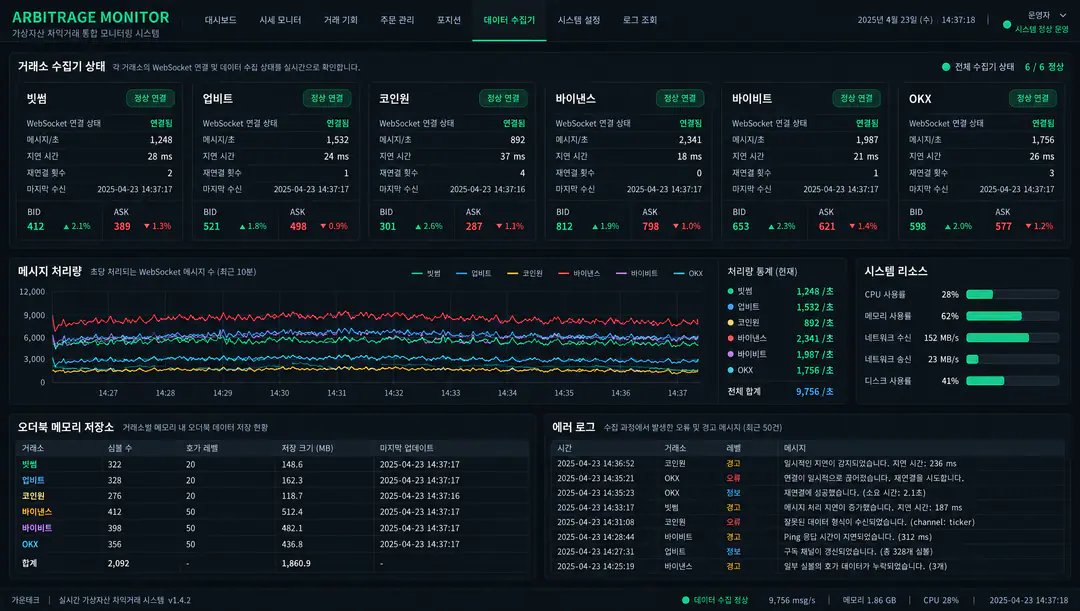Toggle 바이낸스 series in chart legend
1080x611 pixels.
point(579,273)
